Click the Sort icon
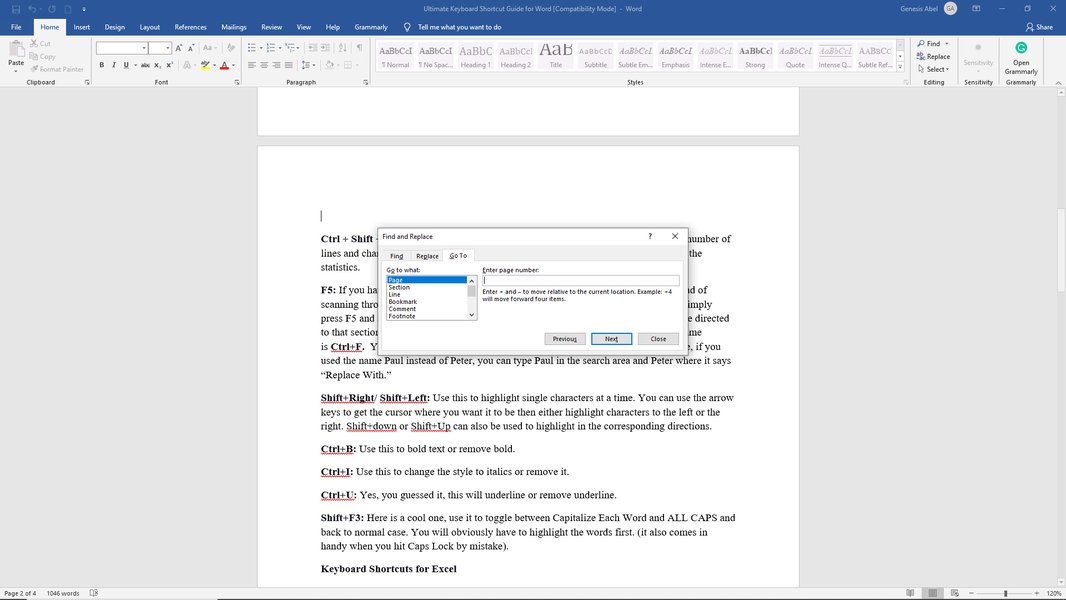The image size is (1066, 600). point(342,48)
